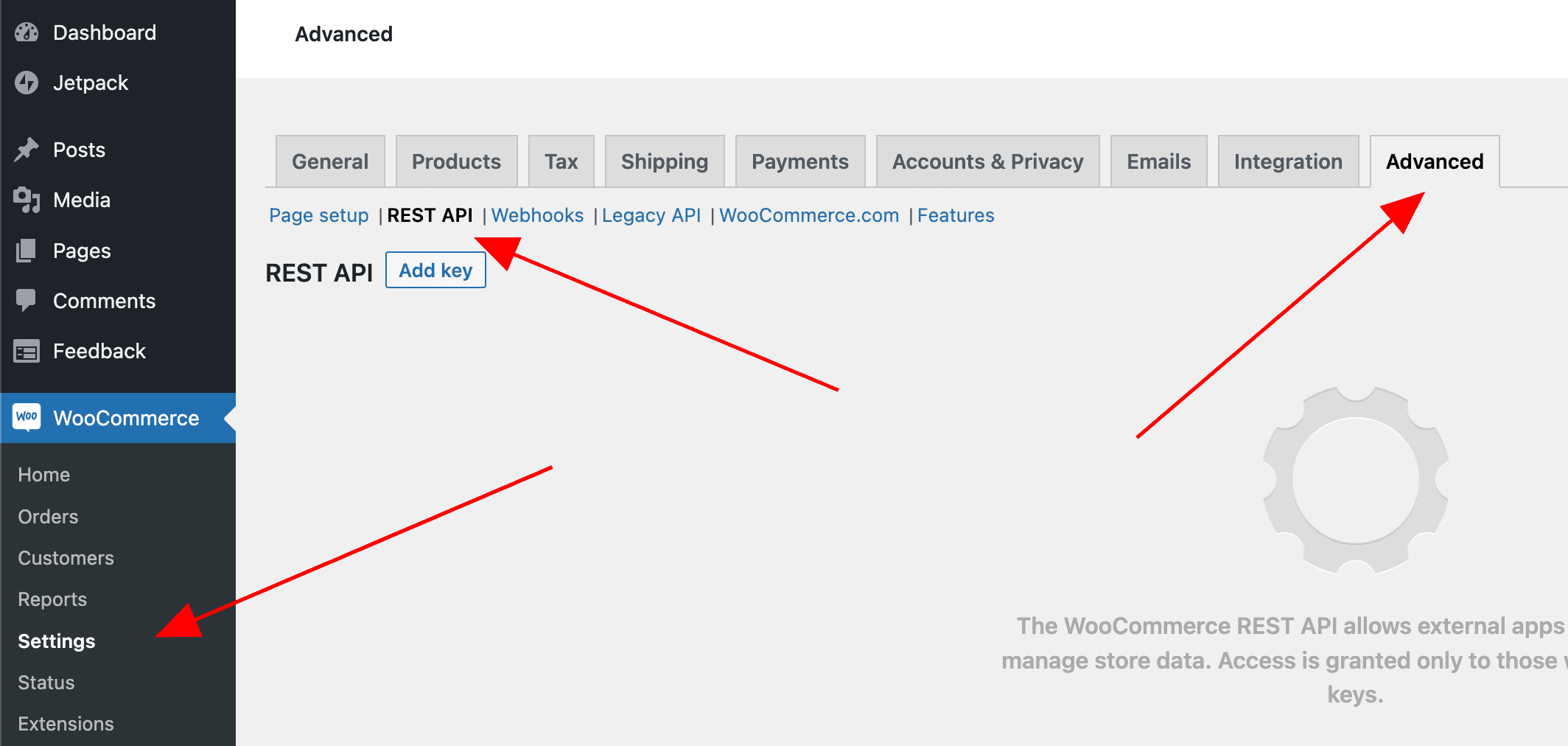1568x746 pixels.
Task: Open the Shipping settings tab
Action: point(664,161)
